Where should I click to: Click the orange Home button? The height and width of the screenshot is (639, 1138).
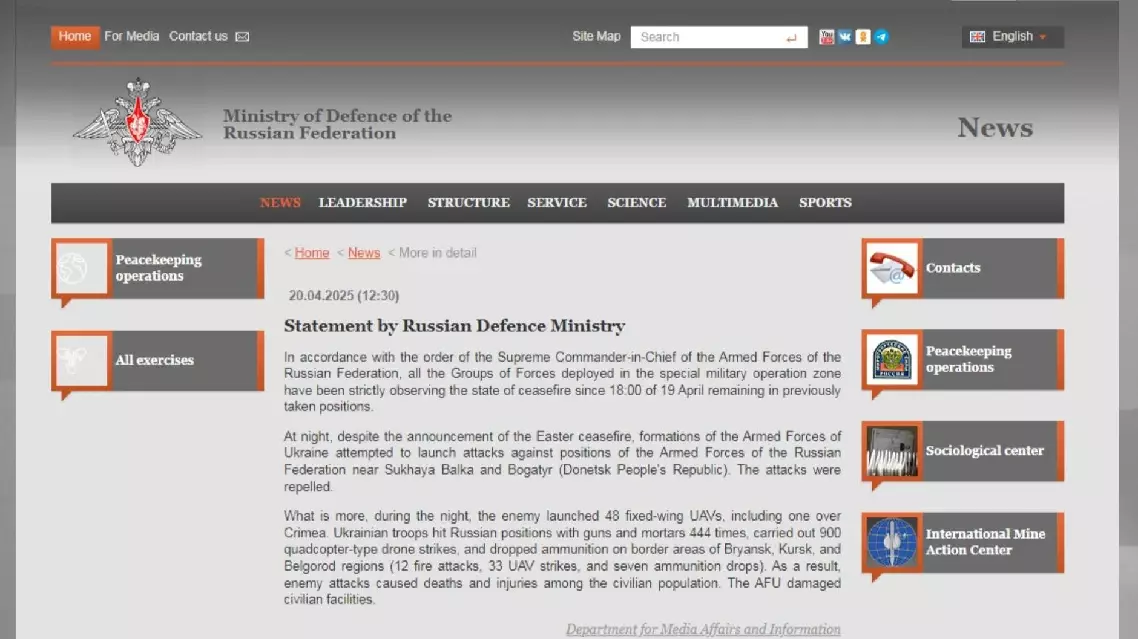pyautogui.click(x=75, y=36)
